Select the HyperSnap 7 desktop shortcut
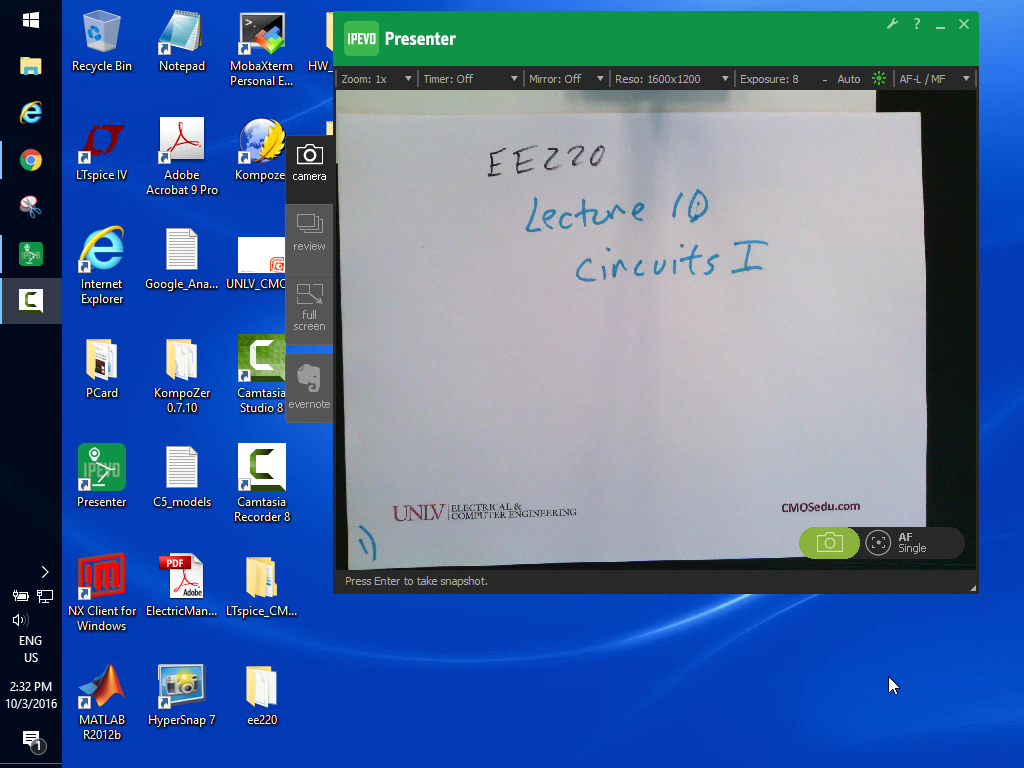This screenshot has width=1024, height=768. (182, 696)
